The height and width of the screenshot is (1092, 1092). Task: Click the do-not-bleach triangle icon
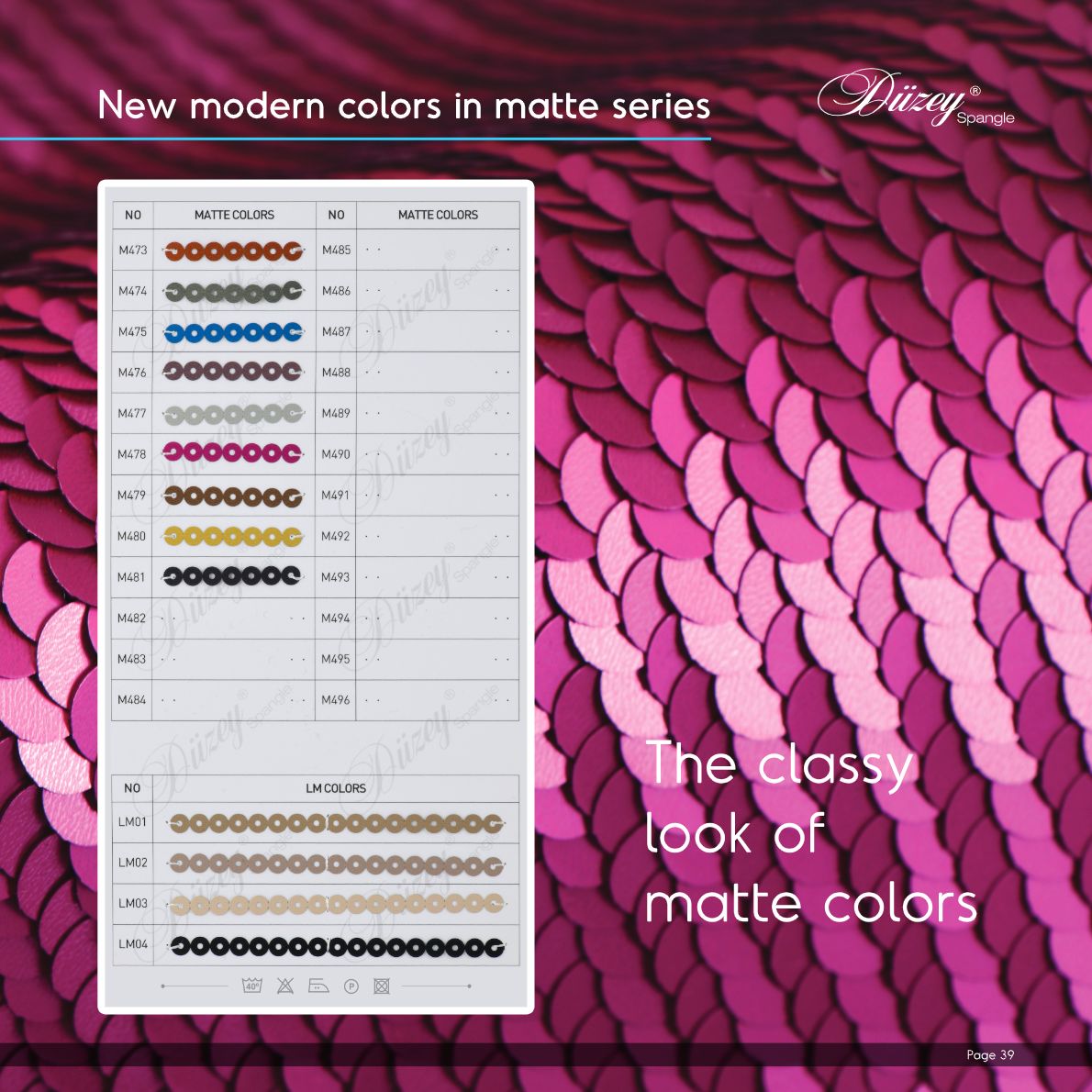285,986
